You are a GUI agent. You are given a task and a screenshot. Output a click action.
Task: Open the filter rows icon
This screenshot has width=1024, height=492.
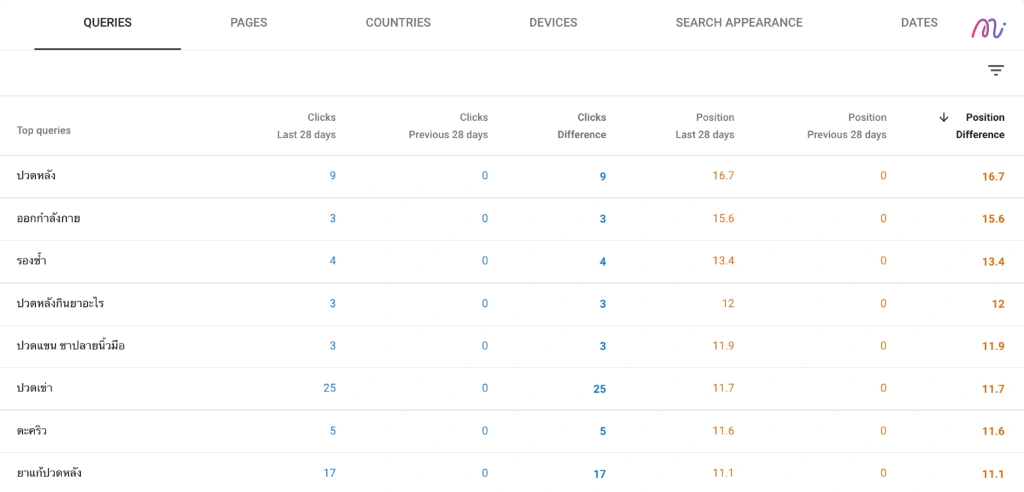pyautogui.click(x=995, y=71)
